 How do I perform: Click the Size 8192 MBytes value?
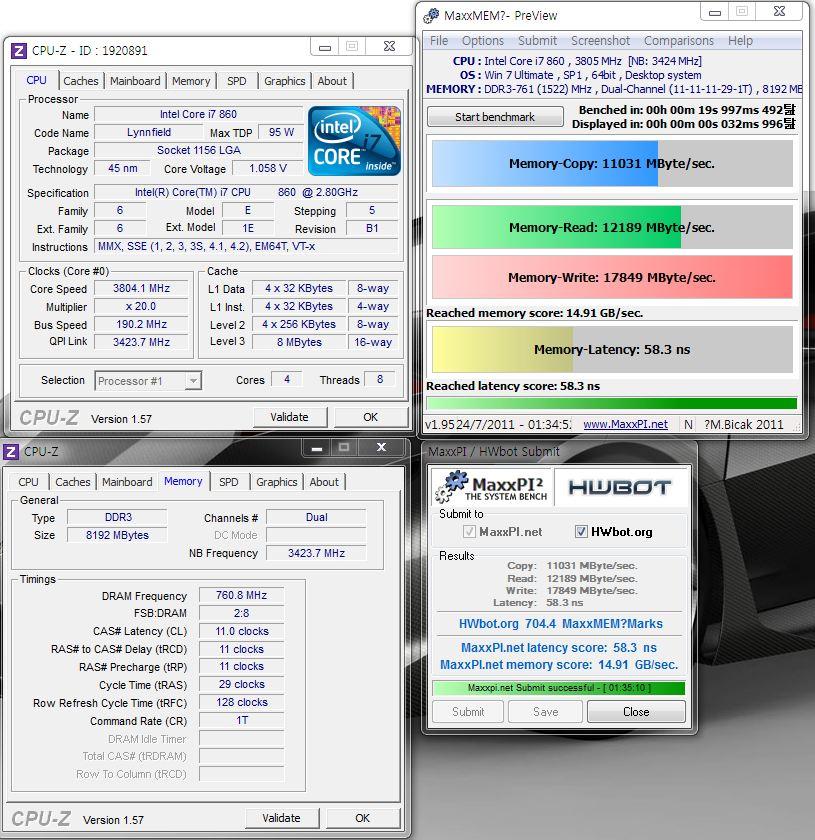point(117,535)
